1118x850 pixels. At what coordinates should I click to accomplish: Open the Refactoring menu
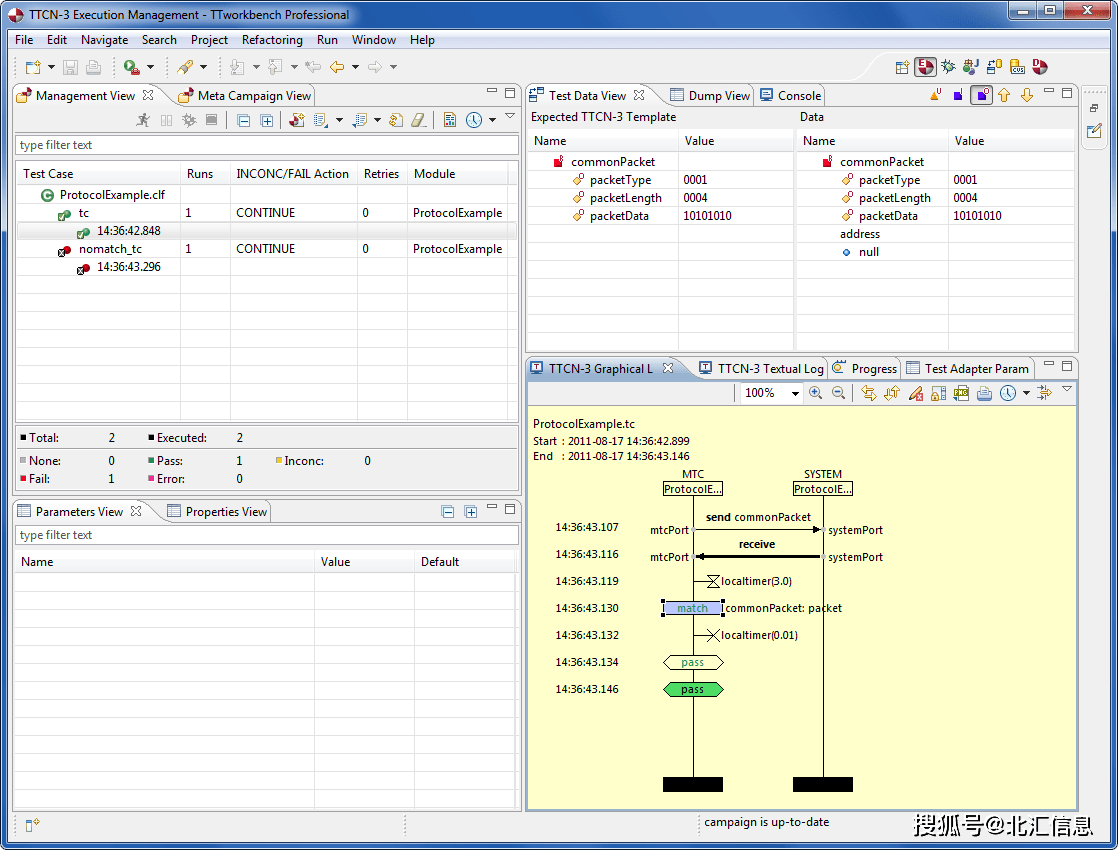(272, 40)
